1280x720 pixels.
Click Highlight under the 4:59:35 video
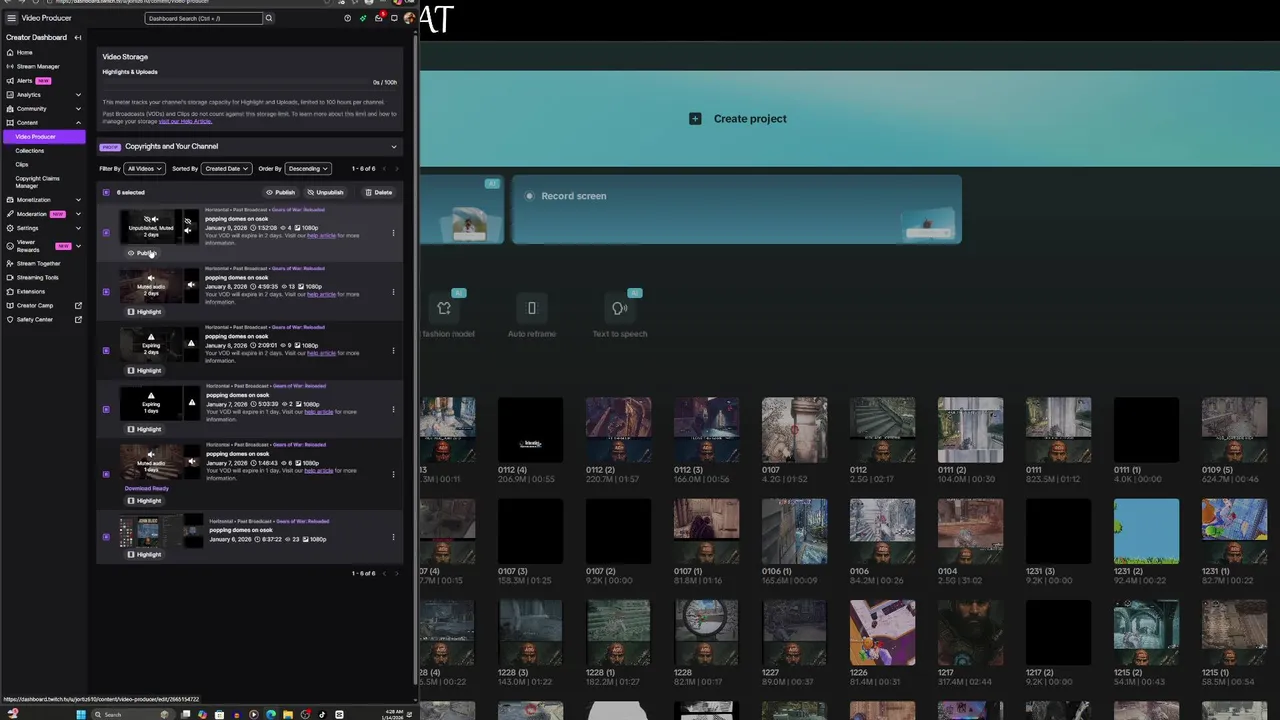pyautogui.click(x=145, y=311)
